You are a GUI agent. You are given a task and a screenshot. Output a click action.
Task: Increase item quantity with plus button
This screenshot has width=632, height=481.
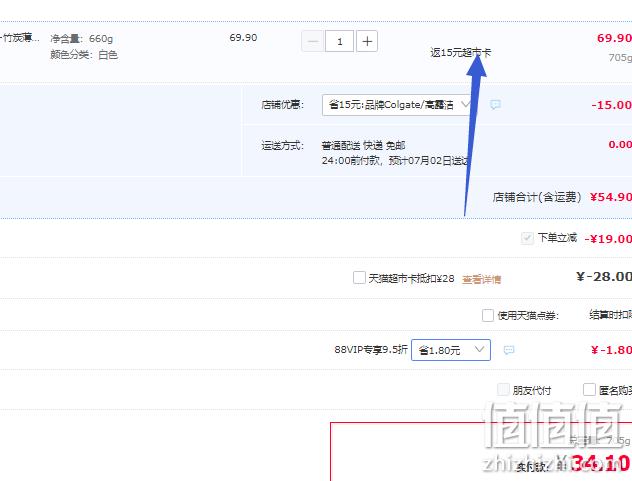click(367, 41)
